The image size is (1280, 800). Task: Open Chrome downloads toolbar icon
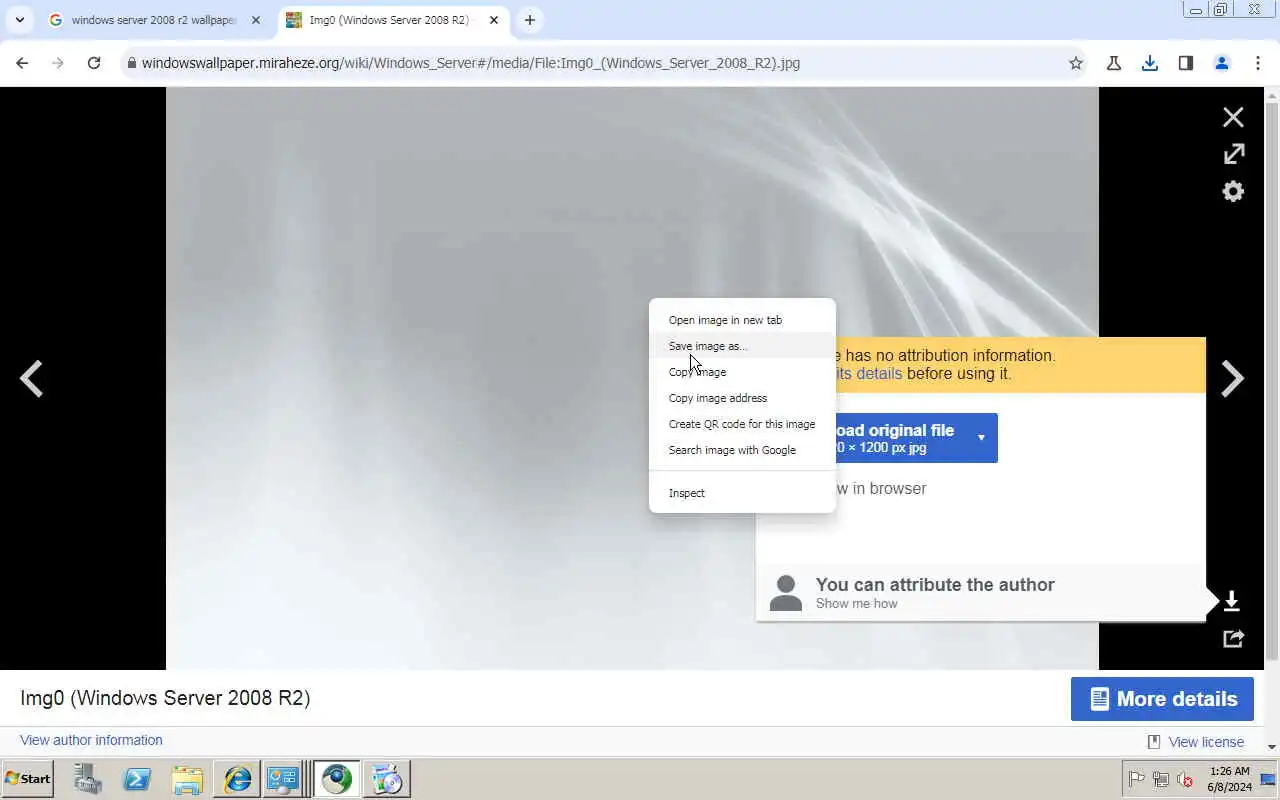pos(1150,63)
